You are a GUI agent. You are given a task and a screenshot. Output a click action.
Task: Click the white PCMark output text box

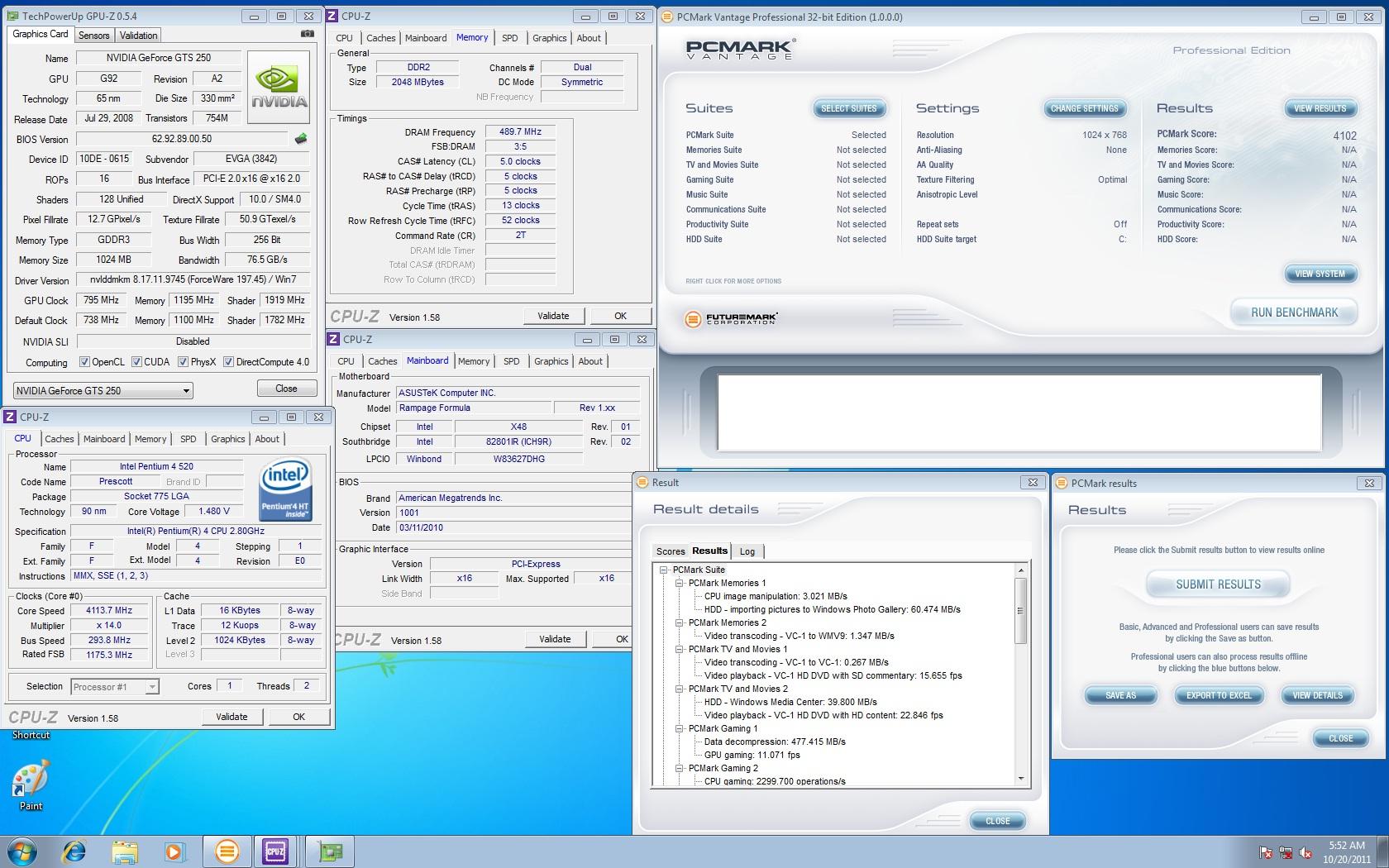tap(1019, 412)
